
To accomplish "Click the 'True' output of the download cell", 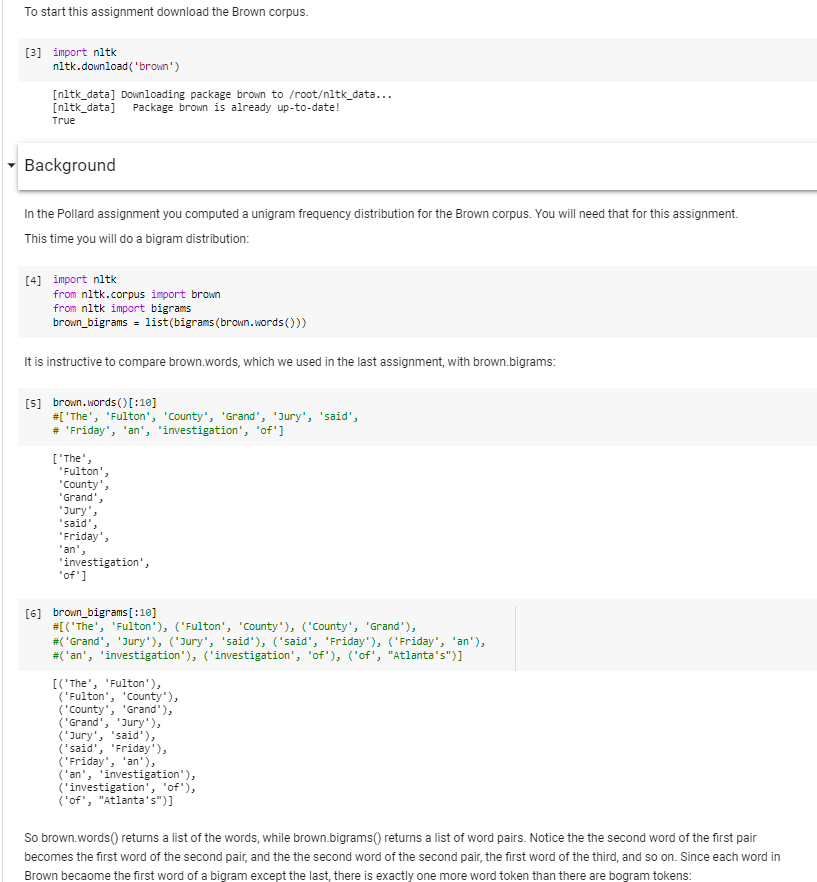I will click(x=63, y=121).
